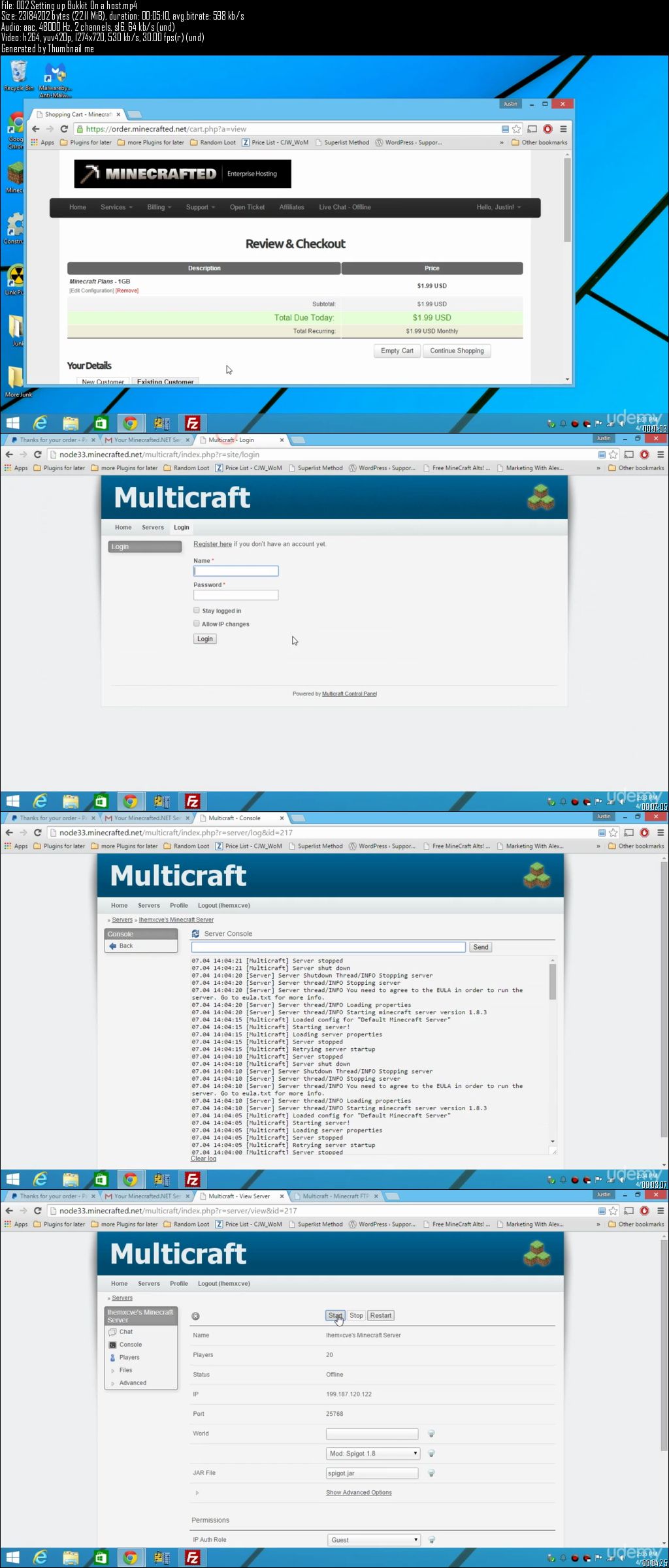Open the yellow radiation Link desktop icon

14,280
